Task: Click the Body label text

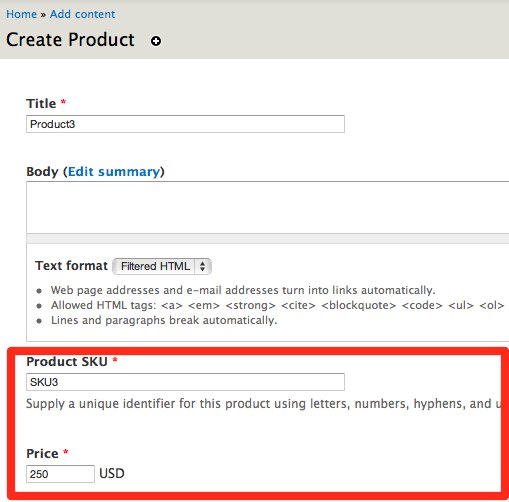Action: click(x=42, y=171)
